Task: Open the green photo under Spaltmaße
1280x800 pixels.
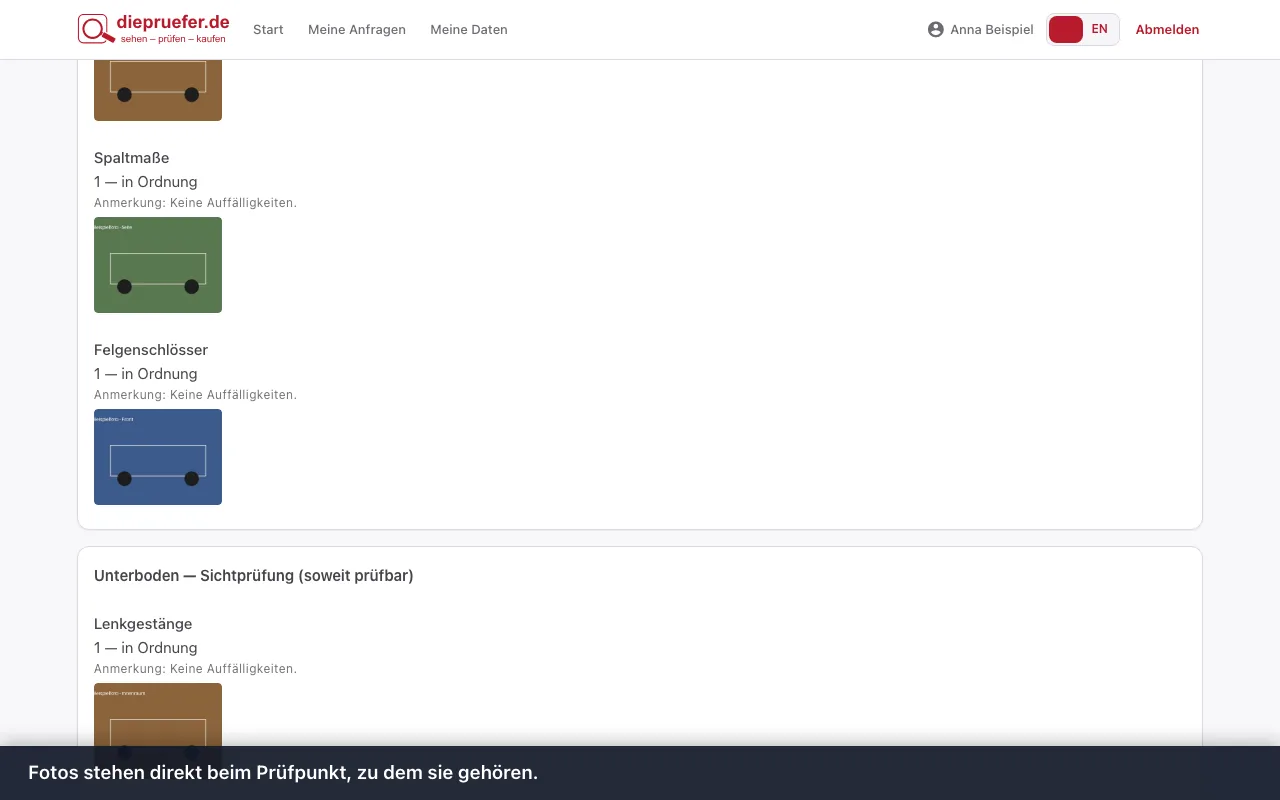Action: click(158, 265)
